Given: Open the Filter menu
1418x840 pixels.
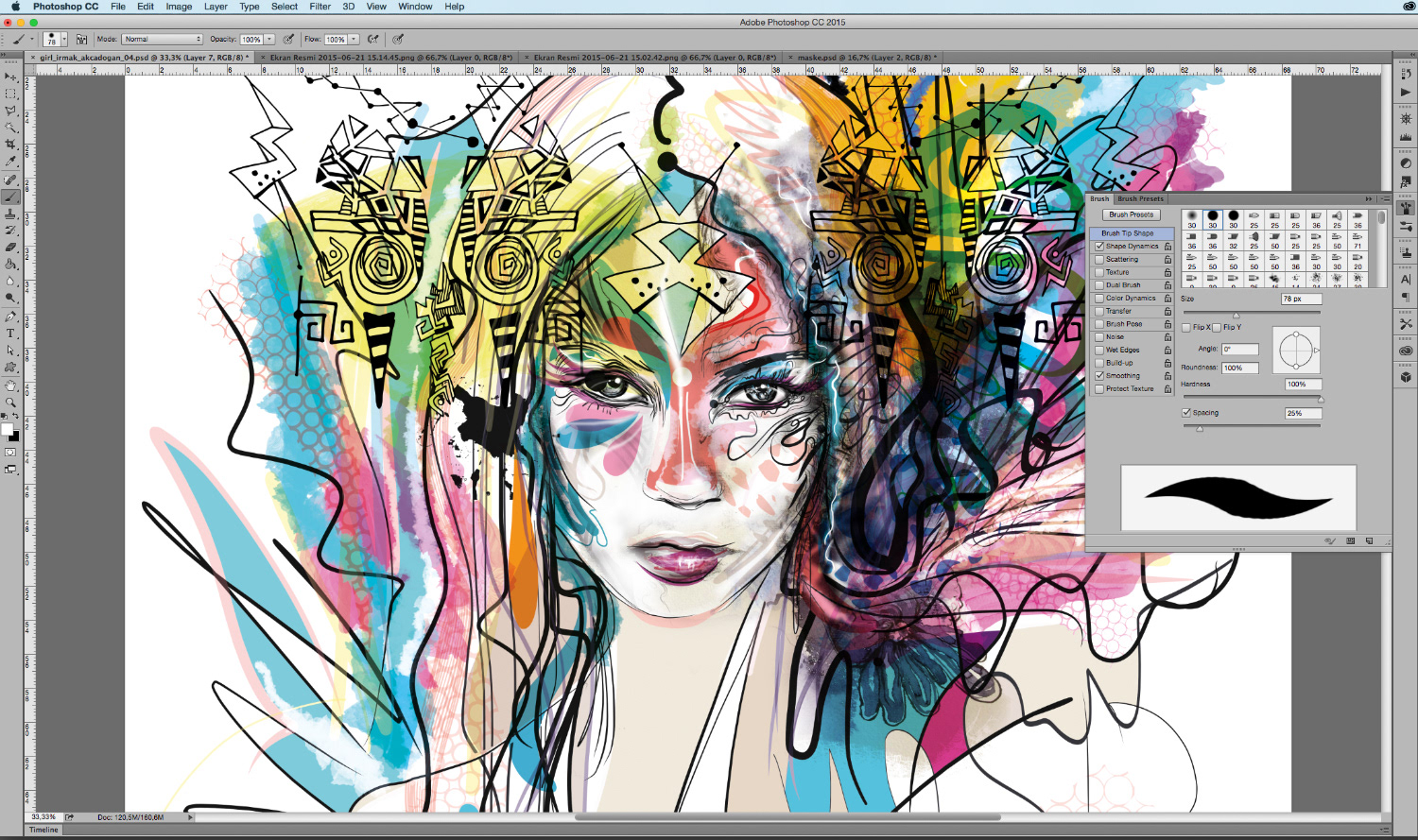Looking at the screenshot, I should pyautogui.click(x=320, y=7).
